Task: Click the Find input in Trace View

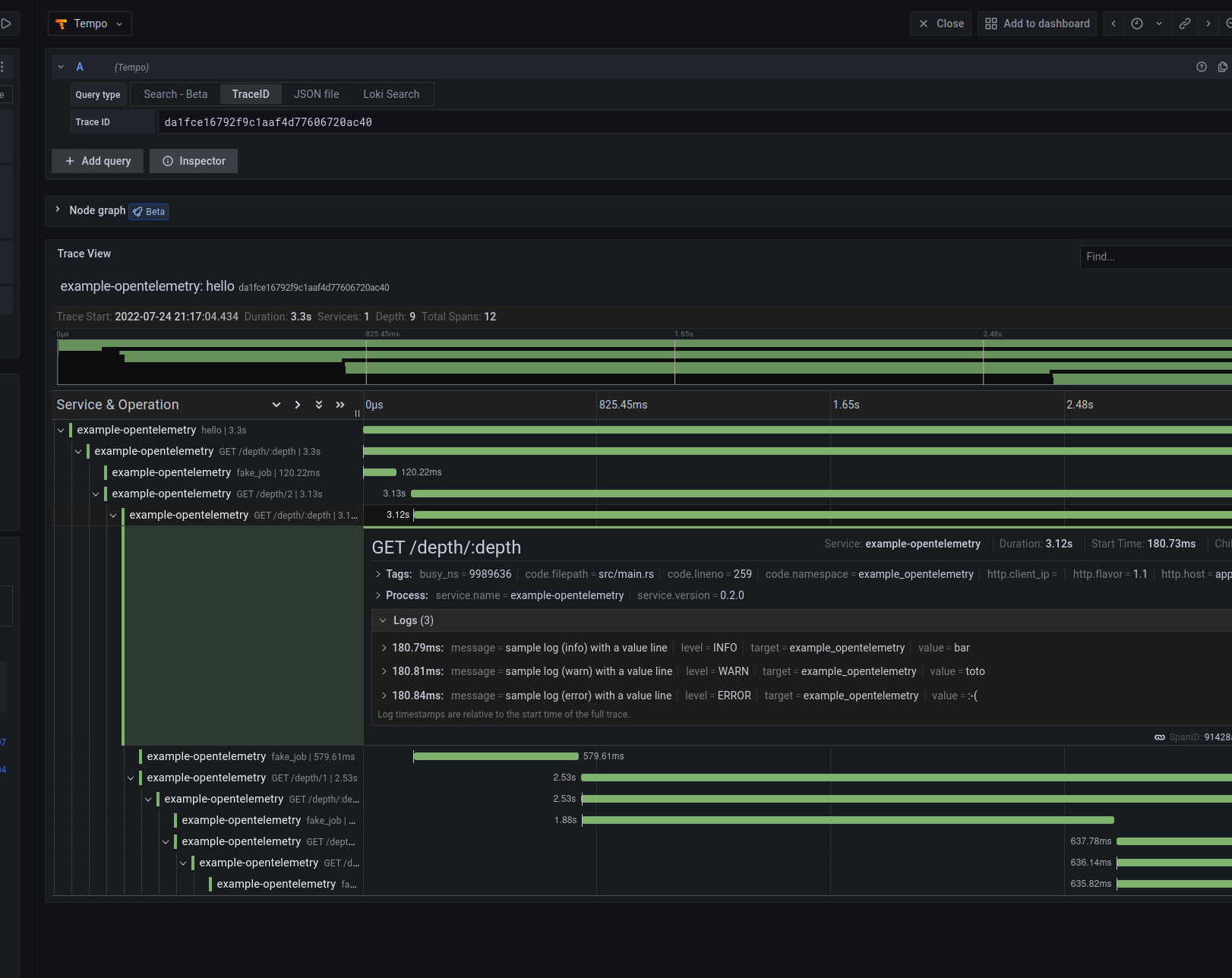Action: click(x=1155, y=257)
